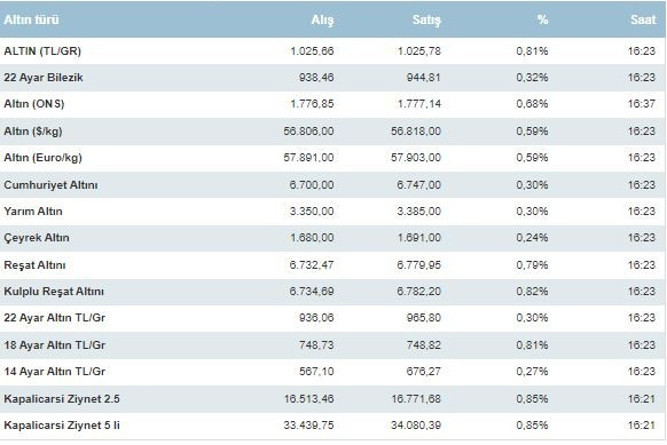Image resolution: width=667 pixels, height=445 pixels.
Task: Click 14 Ayar Altın TL/Gr label
Action: click(x=54, y=371)
